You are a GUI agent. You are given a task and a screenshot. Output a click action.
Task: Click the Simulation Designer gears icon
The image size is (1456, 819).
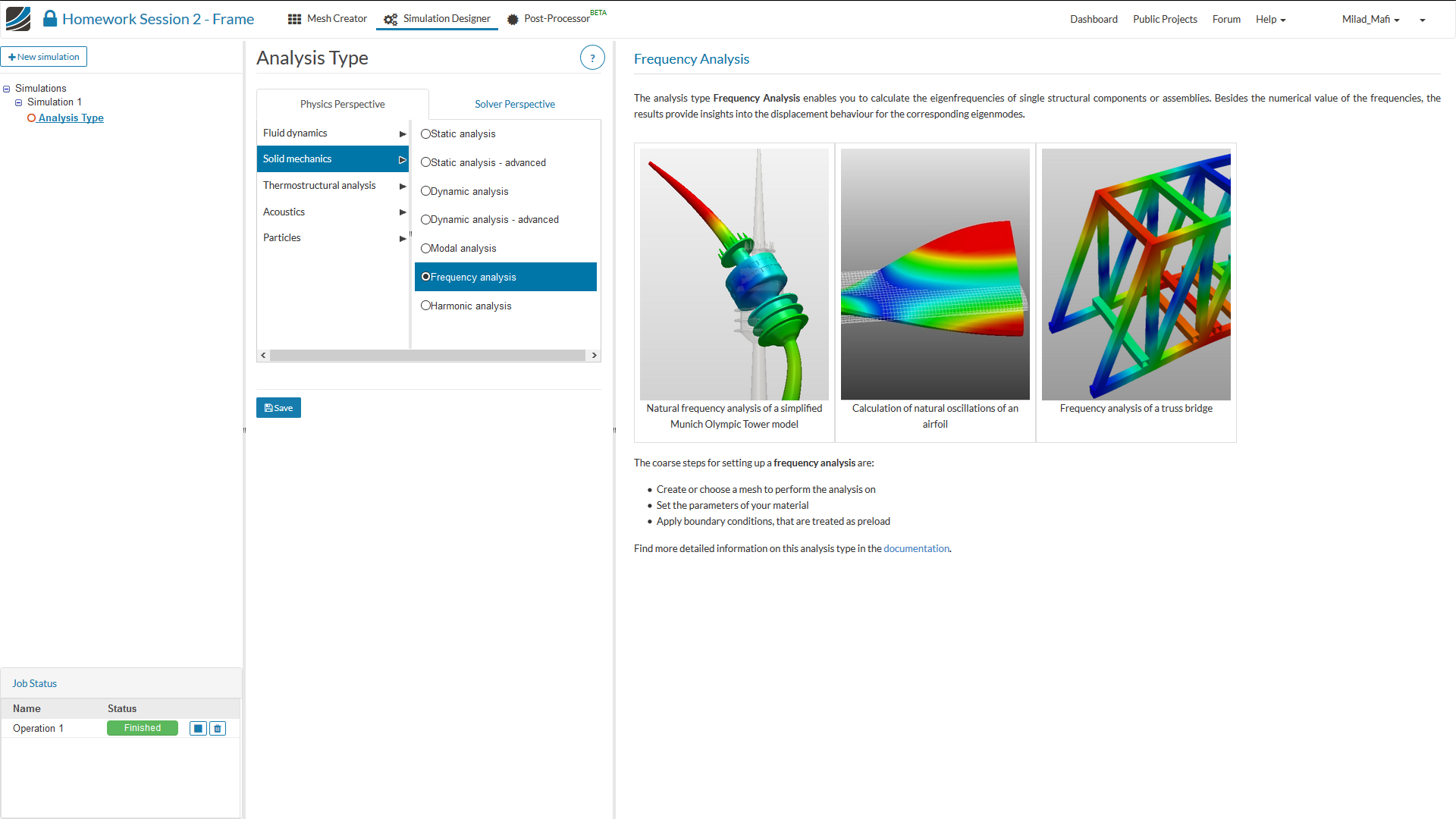point(391,19)
